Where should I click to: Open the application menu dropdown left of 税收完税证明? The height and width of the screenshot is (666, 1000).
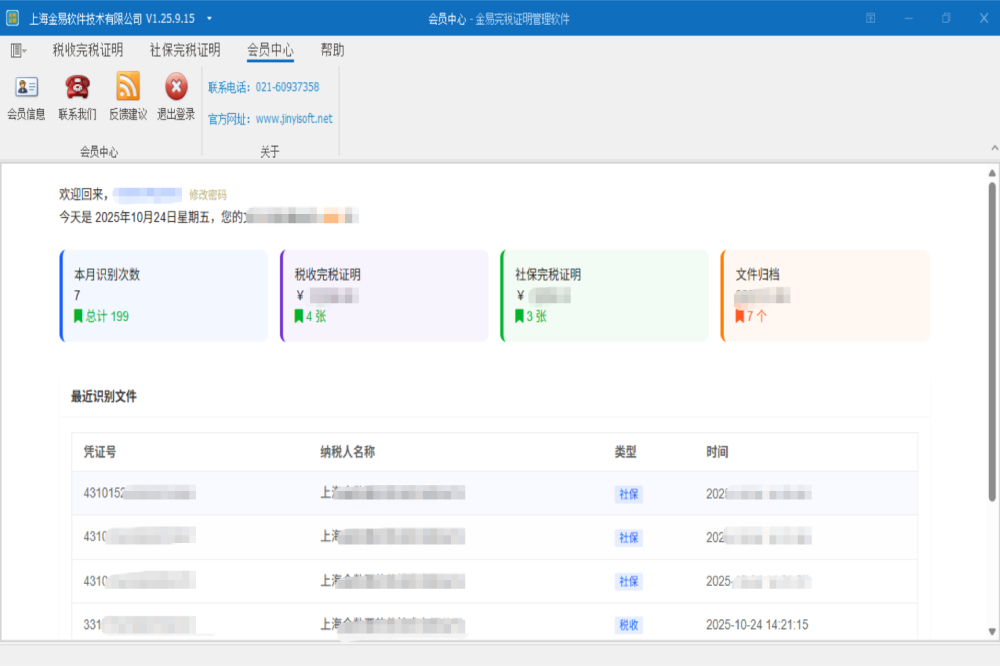(x=18, y=50)
